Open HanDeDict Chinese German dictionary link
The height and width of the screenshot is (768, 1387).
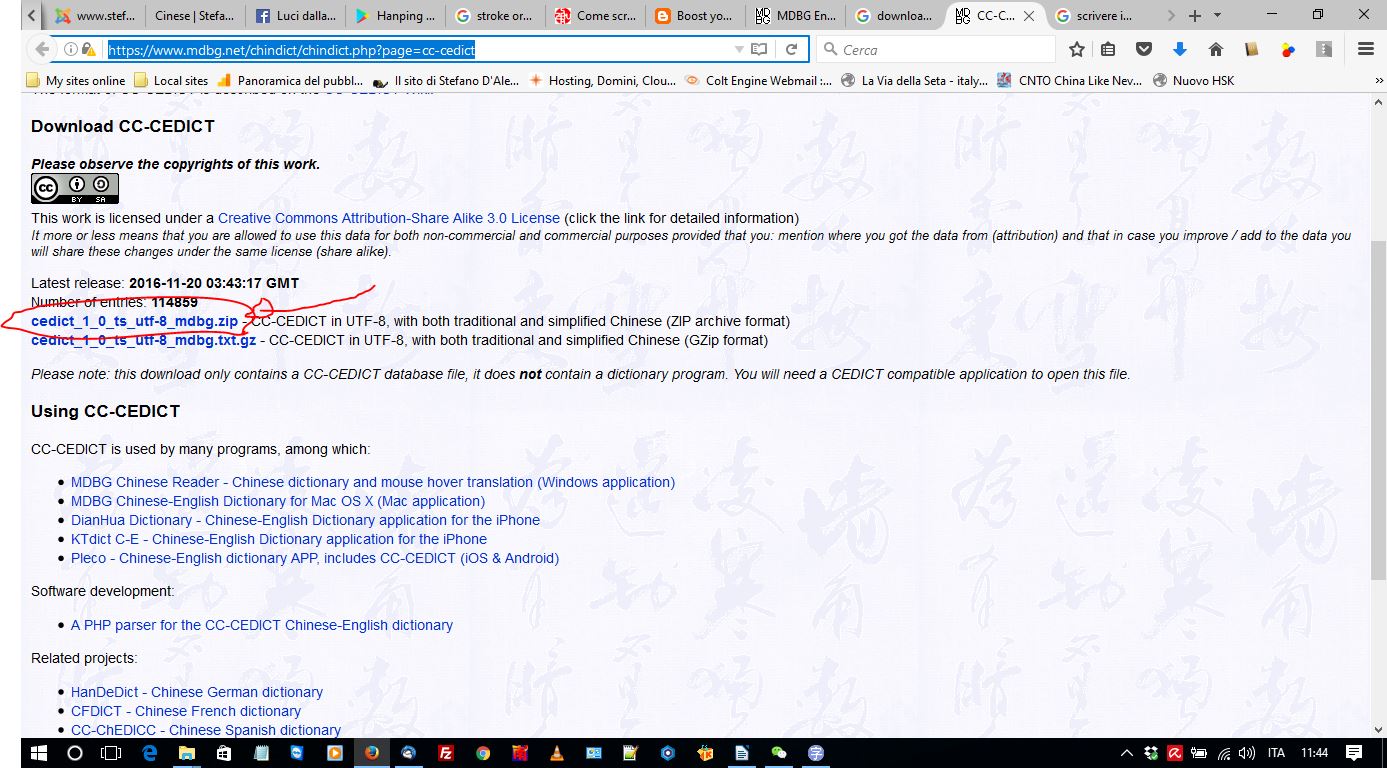197,692
